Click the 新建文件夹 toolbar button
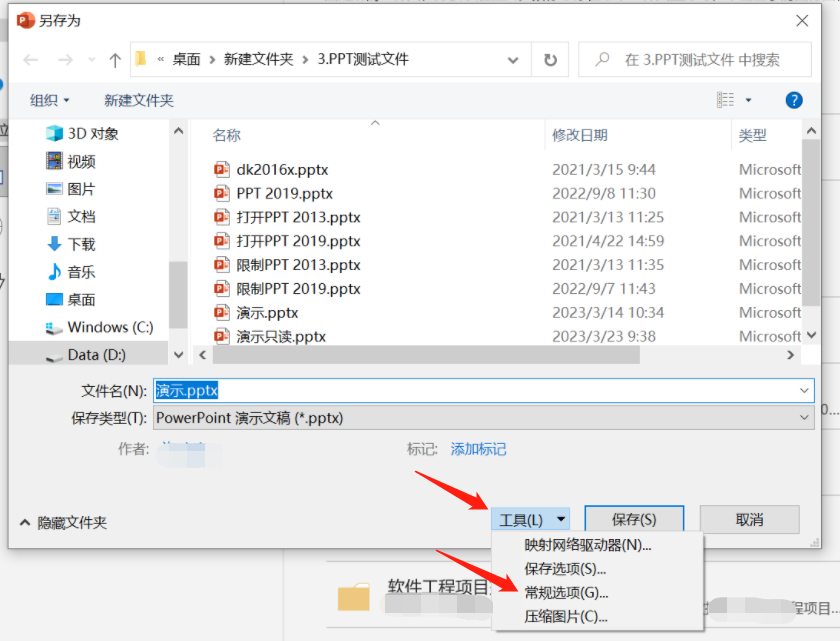Image resolution: width=840 pixels, height=641 pixels. pos(139,100)
